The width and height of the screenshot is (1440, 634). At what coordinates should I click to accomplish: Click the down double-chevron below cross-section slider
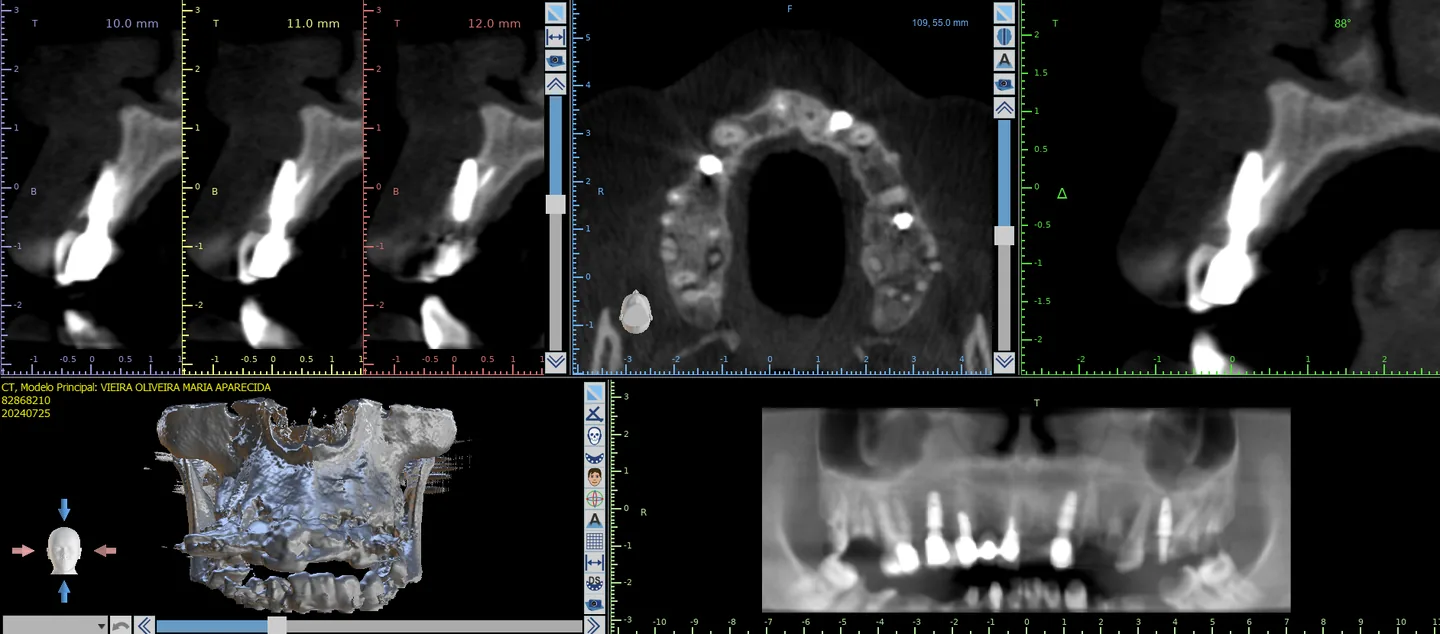556,361
